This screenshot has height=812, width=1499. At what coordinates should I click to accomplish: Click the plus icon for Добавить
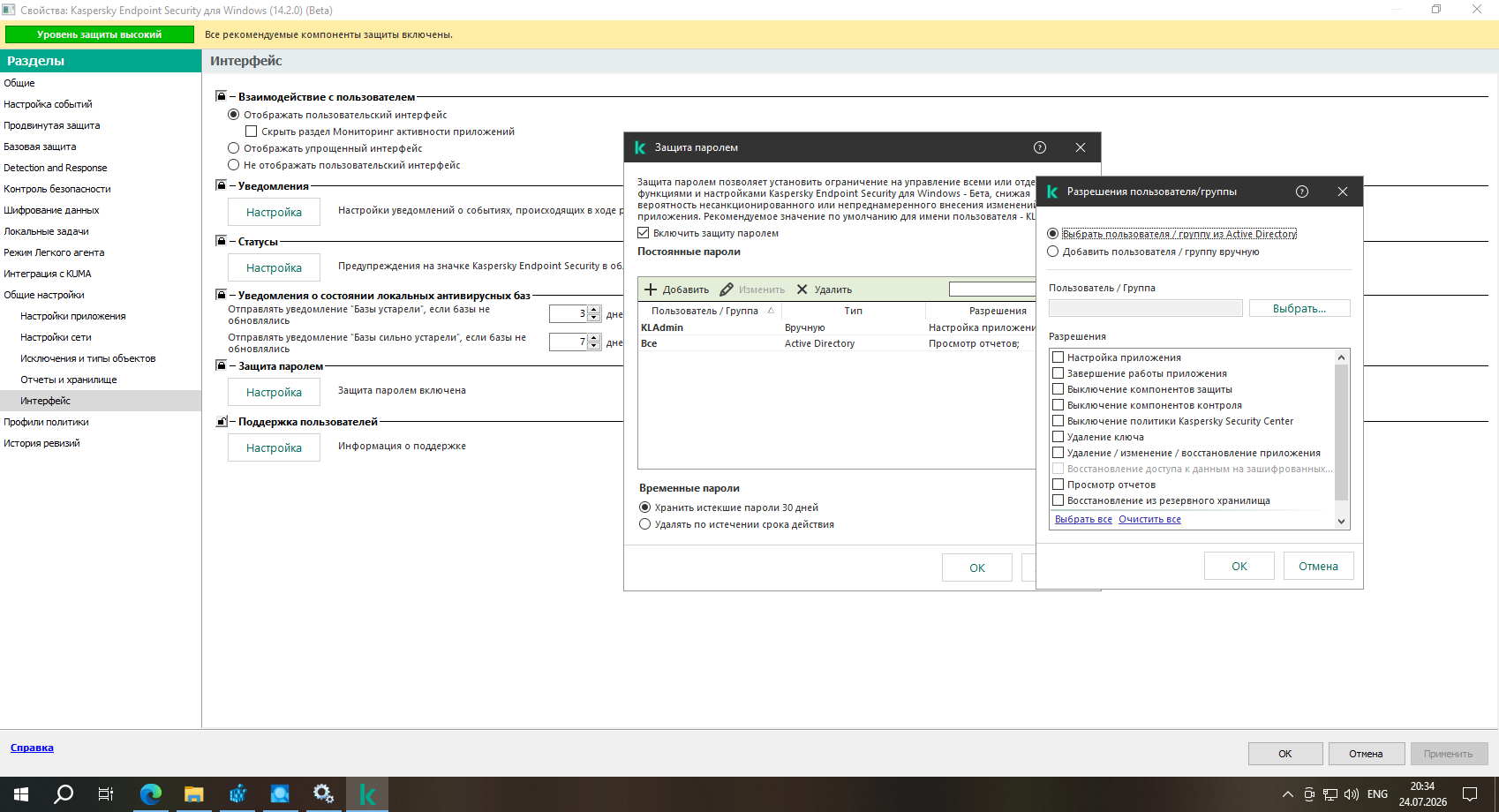(651, 289)
